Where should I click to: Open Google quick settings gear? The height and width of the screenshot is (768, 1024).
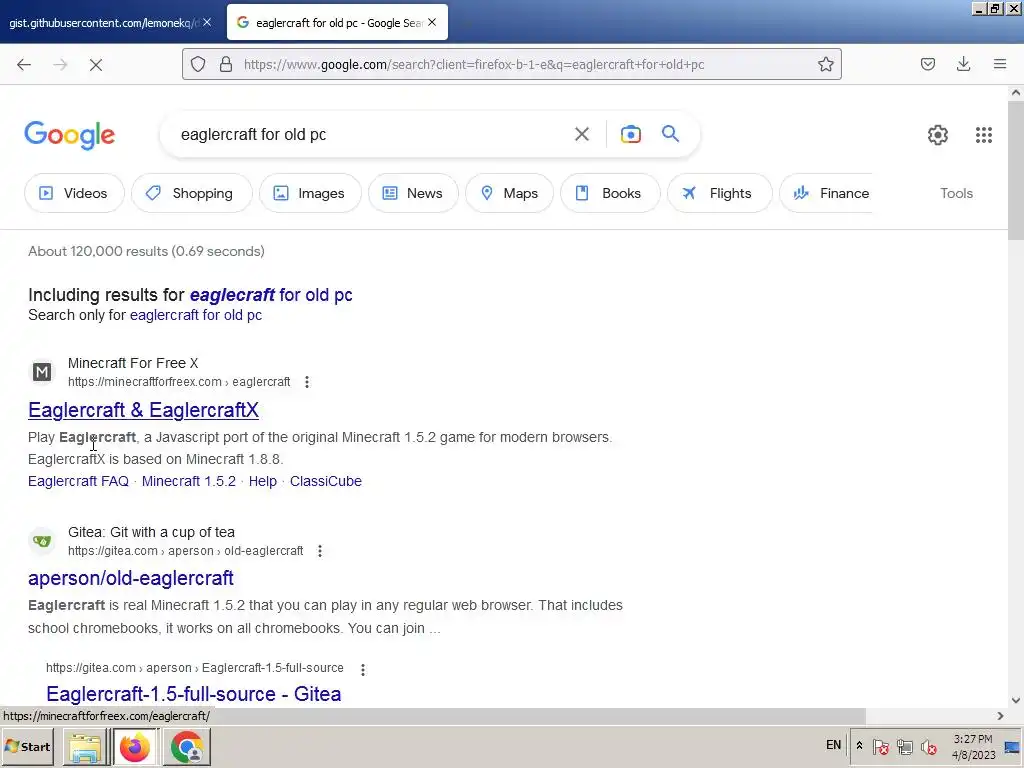pos(938,135)
